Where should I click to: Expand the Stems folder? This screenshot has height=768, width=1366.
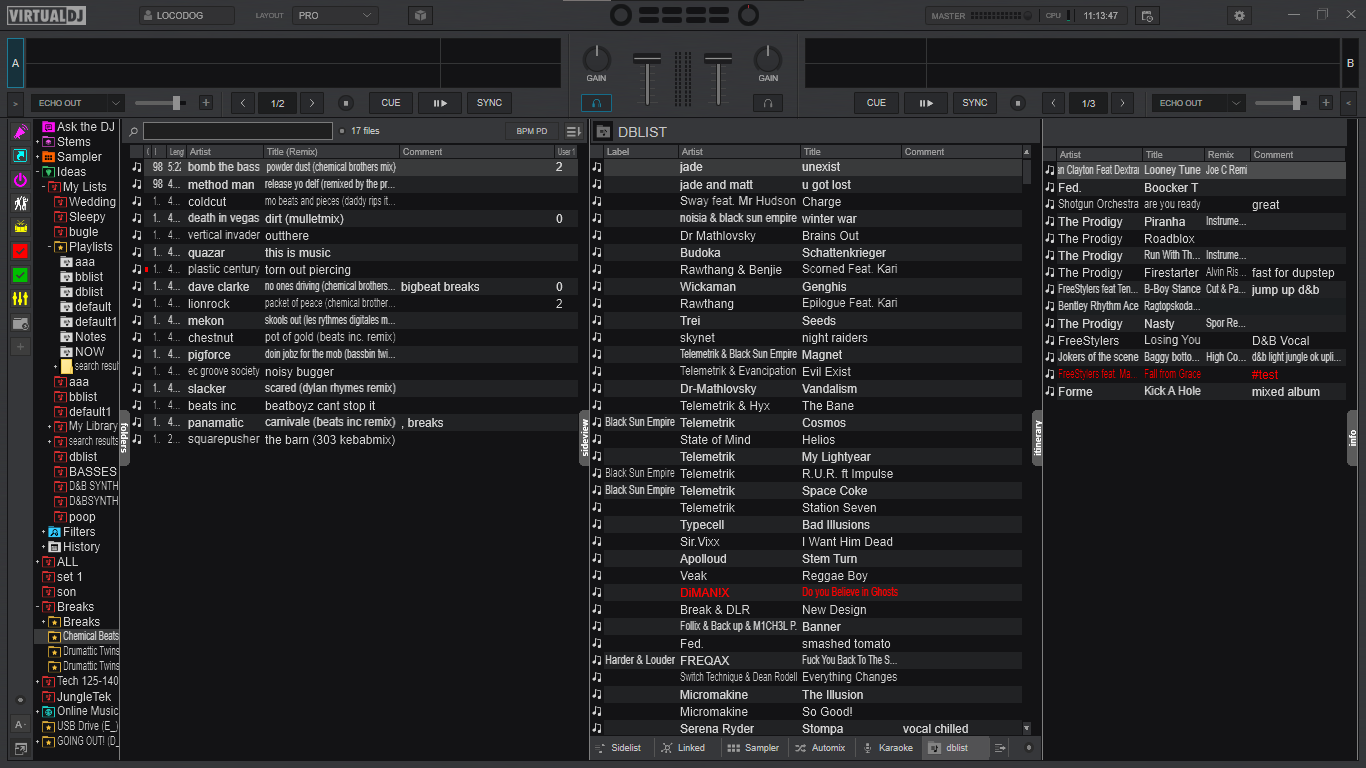tap(39, 142)
